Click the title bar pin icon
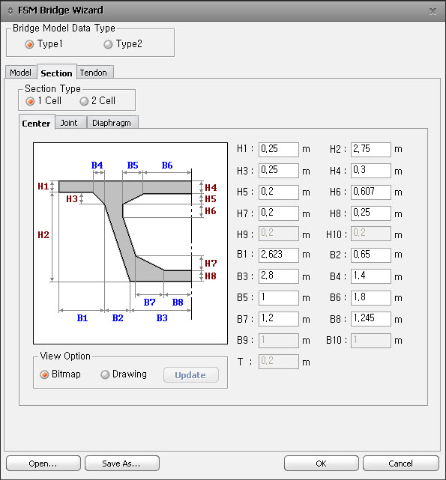The image size is (446, 480). (x=10, y=11)
